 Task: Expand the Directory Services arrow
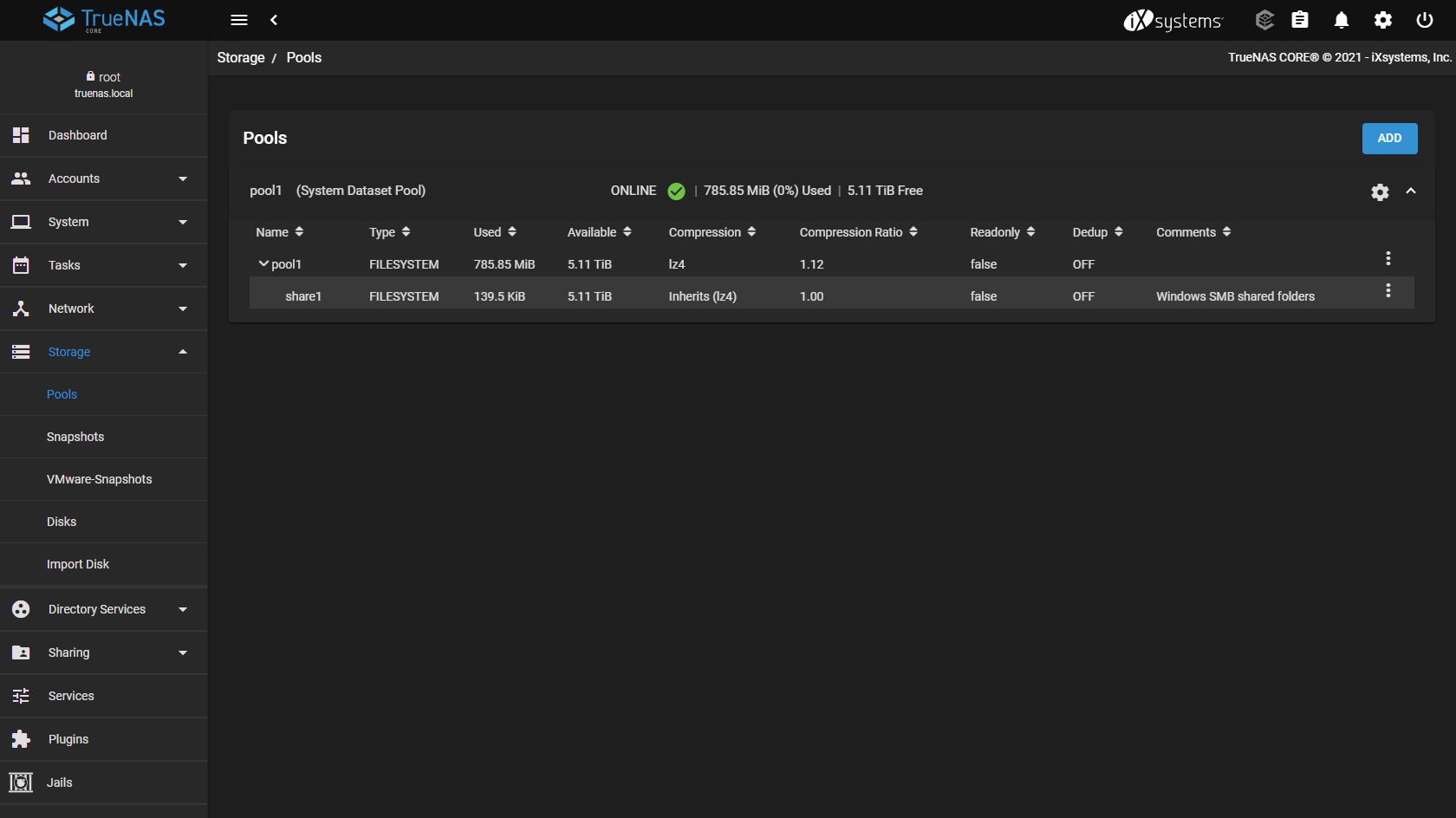click(183, 609)
